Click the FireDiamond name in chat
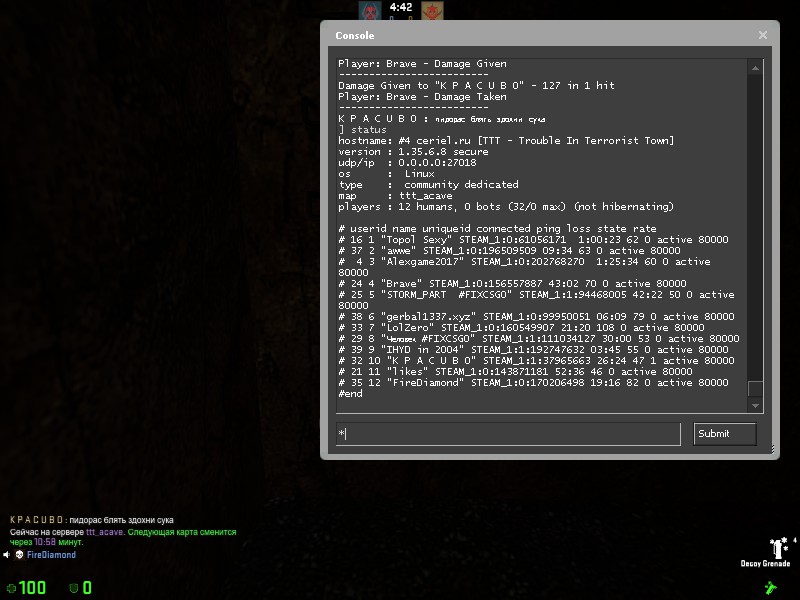The height and width of the screenshot is (600, 800). (51, 555)
